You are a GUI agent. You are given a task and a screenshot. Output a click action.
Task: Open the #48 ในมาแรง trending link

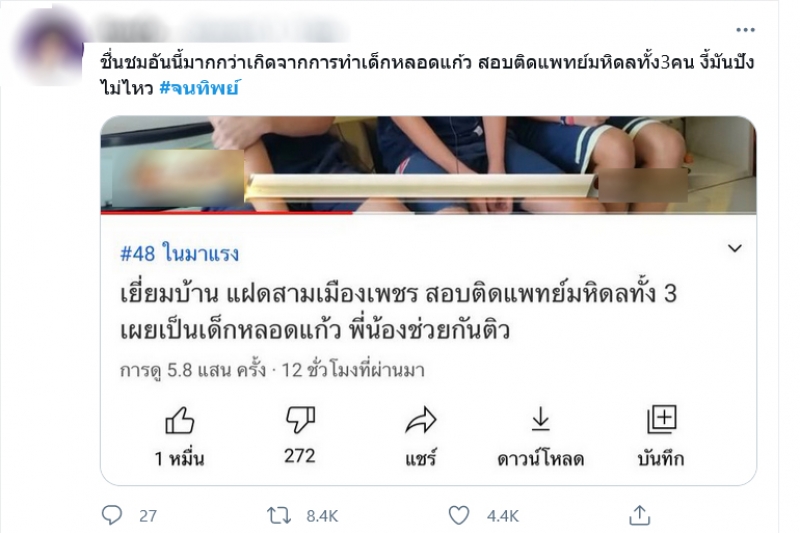(179, 253)
